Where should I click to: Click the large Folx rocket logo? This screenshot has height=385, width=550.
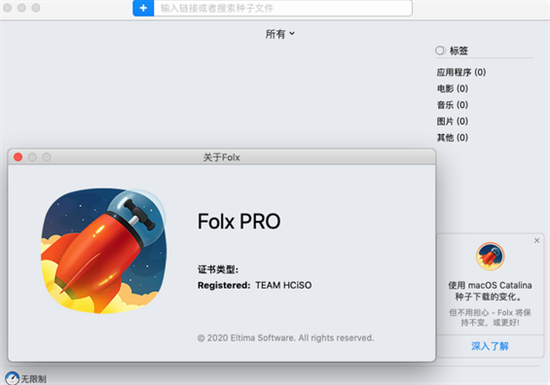(x=104, y=250)
